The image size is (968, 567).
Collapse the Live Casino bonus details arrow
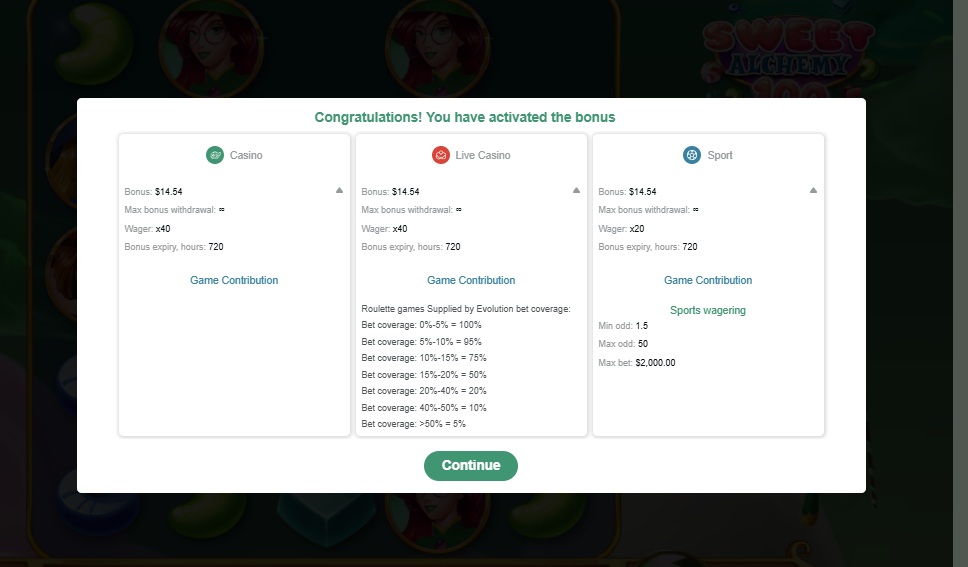pyautogui.click(x=576, y=190)
